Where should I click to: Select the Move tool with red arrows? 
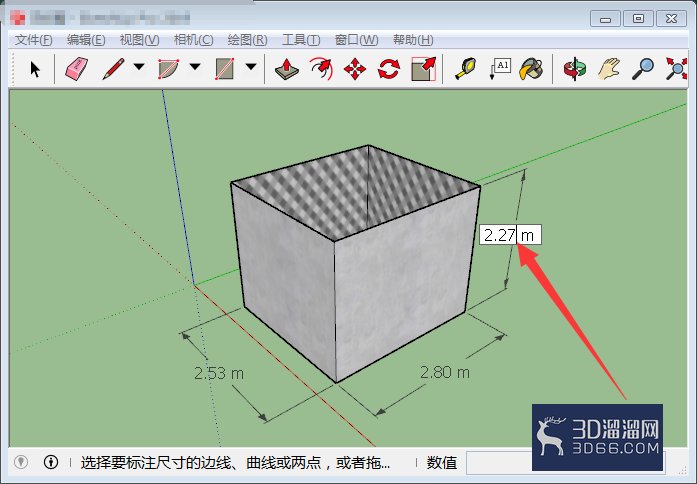355,69
